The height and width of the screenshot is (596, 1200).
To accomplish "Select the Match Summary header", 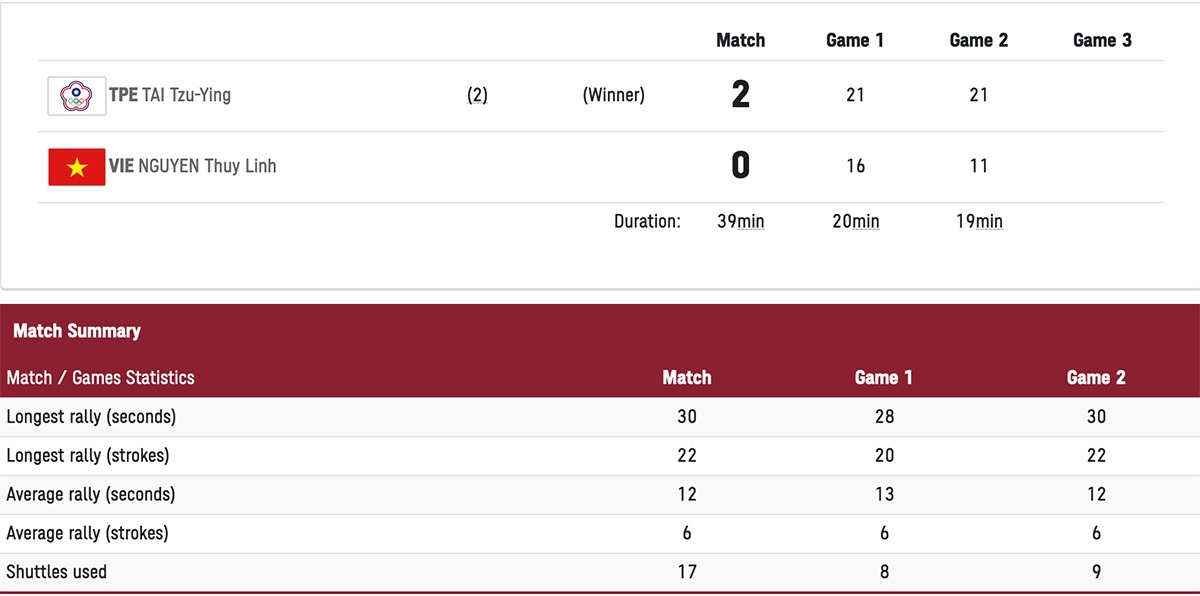I will click(x=77, y=331).
